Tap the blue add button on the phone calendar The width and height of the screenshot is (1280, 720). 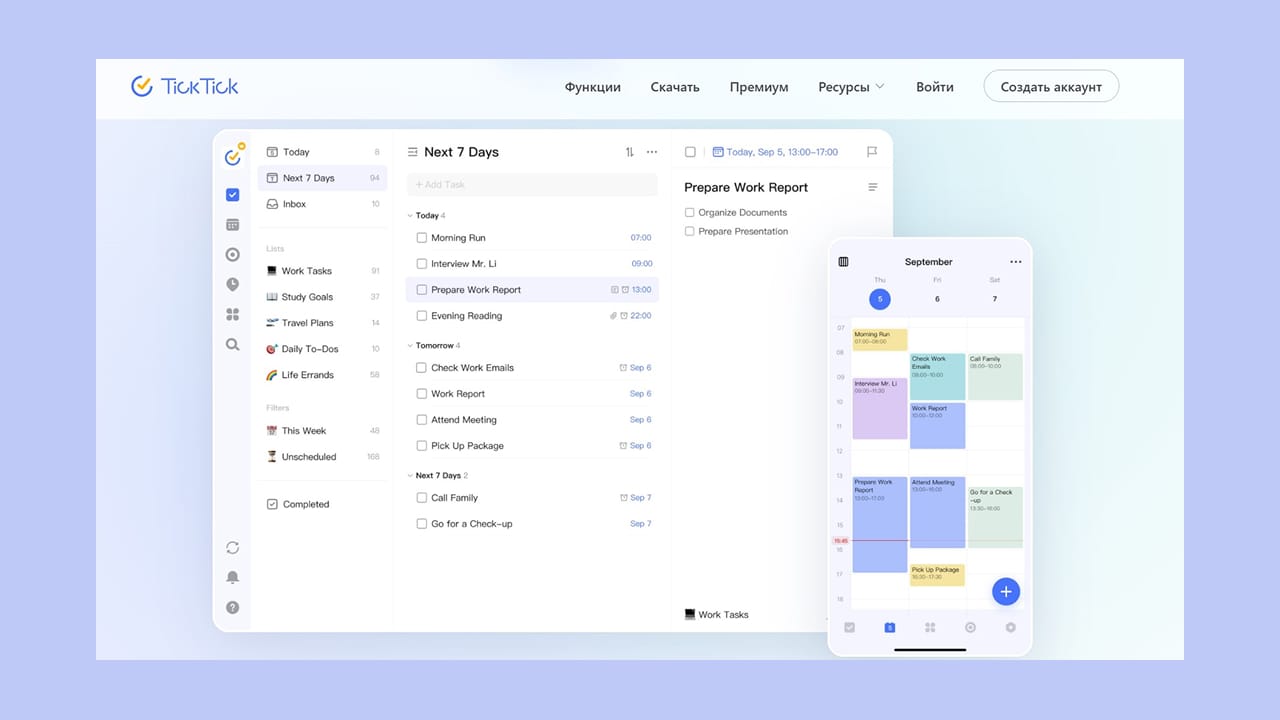1006,591
